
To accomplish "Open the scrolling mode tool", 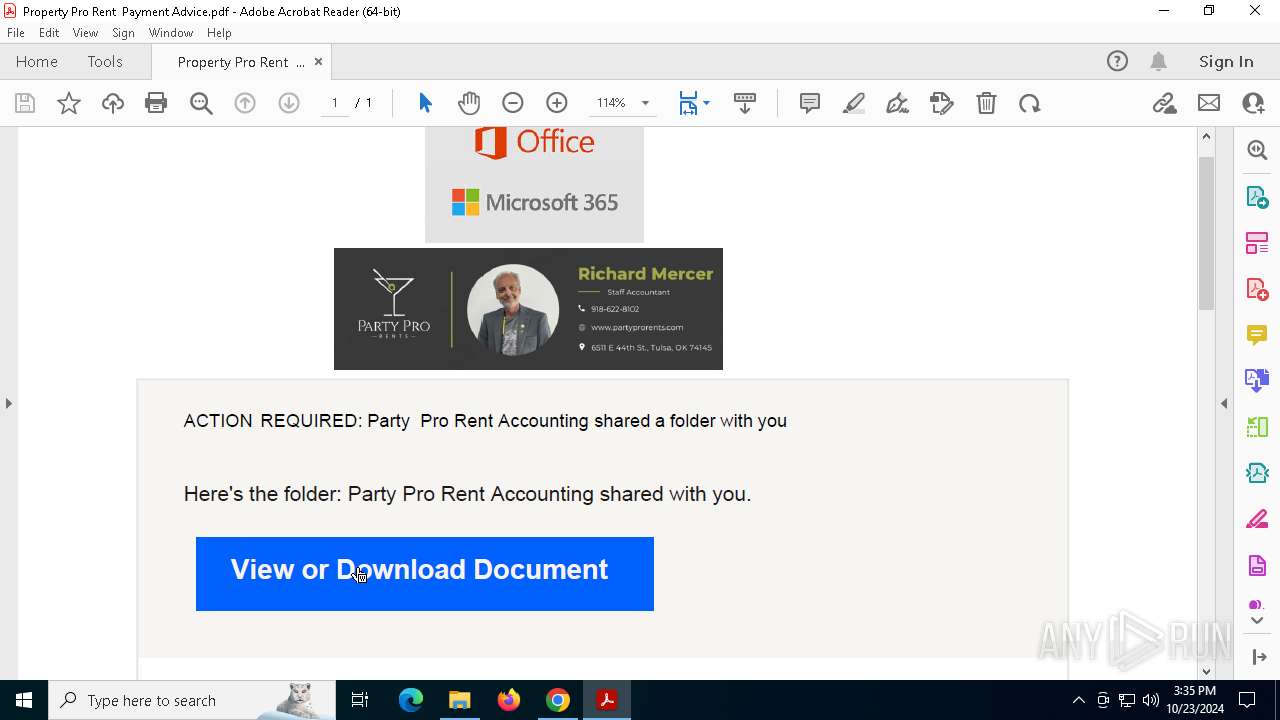I will (x=745, y=103).
